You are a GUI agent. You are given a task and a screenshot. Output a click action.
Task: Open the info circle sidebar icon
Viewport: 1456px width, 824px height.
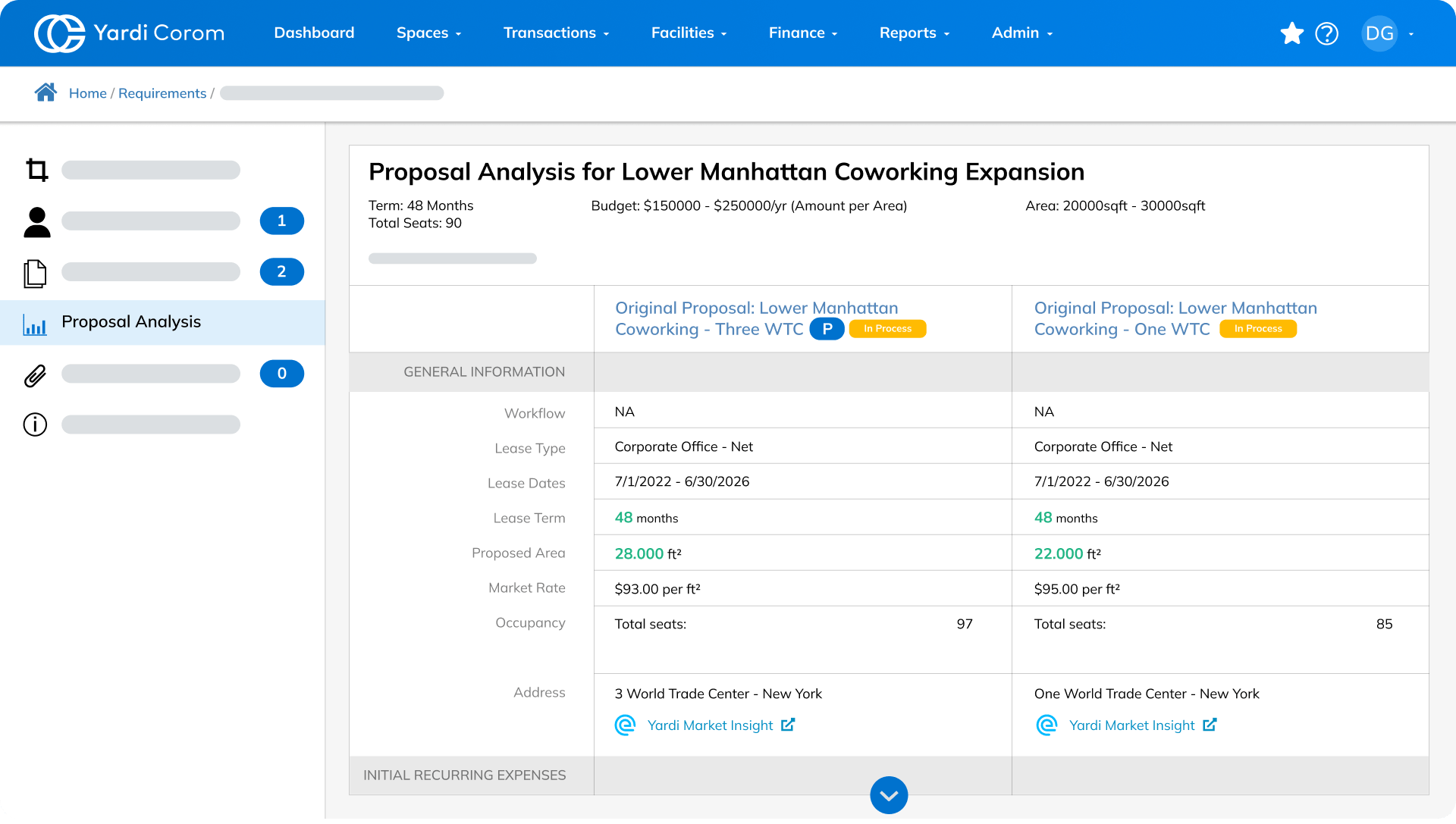click(x=35, y=425)
